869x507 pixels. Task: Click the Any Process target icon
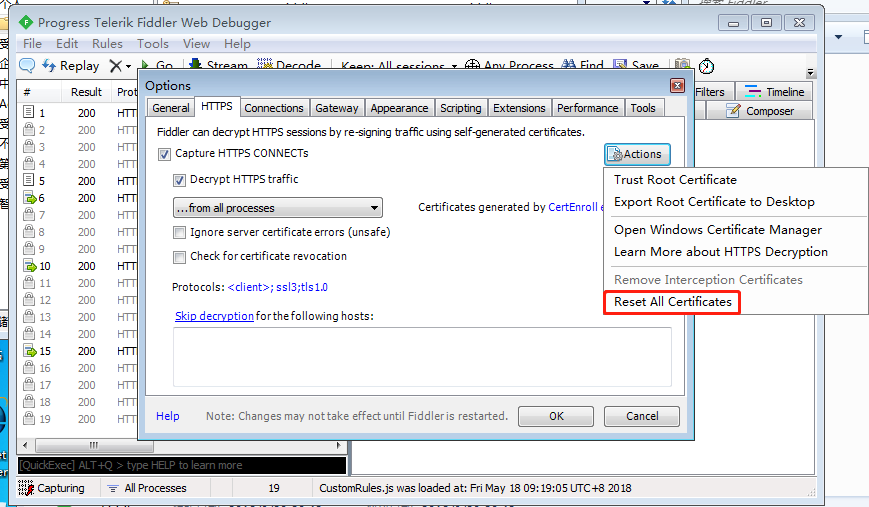[472, 65]
